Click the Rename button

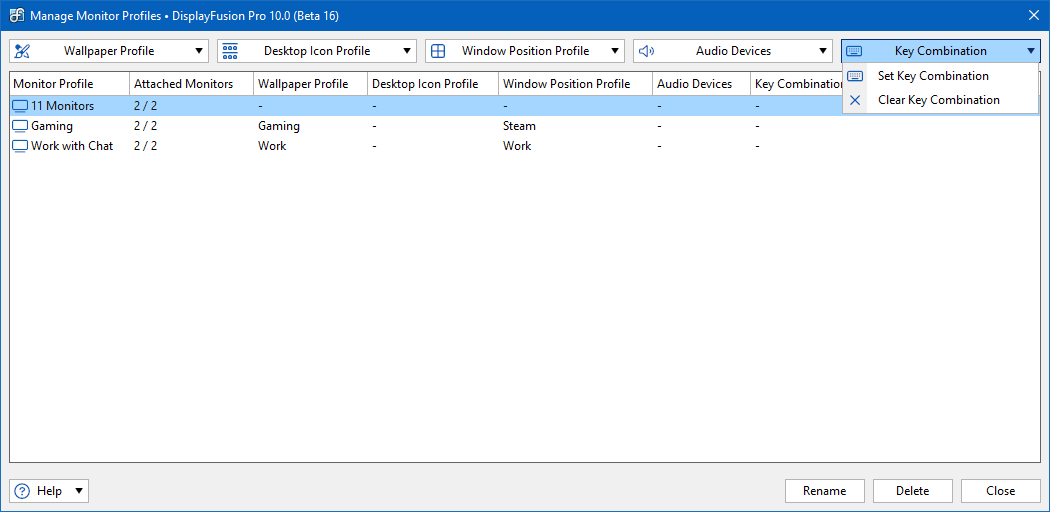pyautogui.click(x=824, y=491)
